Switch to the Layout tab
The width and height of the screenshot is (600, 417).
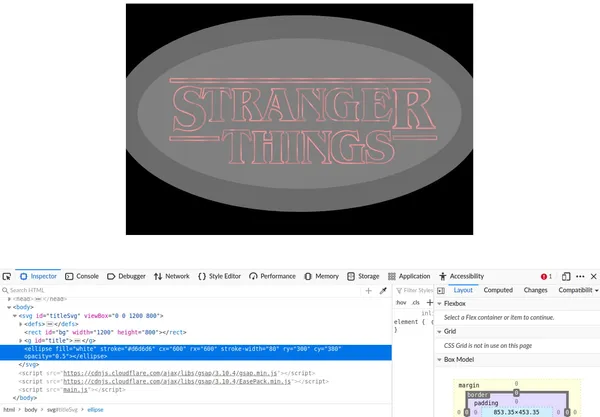[463, 290]
